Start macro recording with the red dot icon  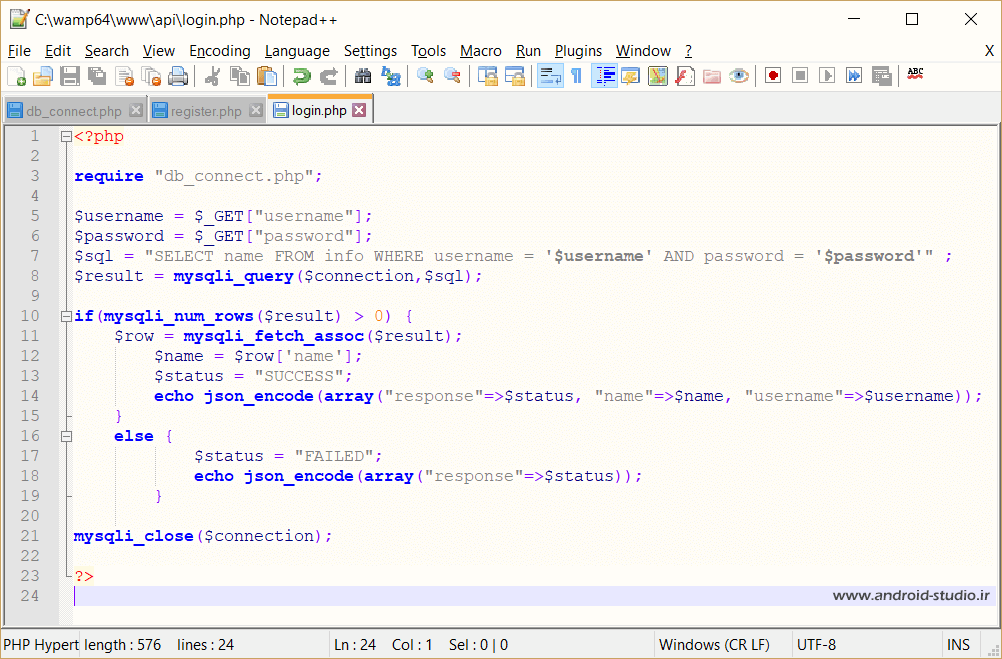pos(773,76)
